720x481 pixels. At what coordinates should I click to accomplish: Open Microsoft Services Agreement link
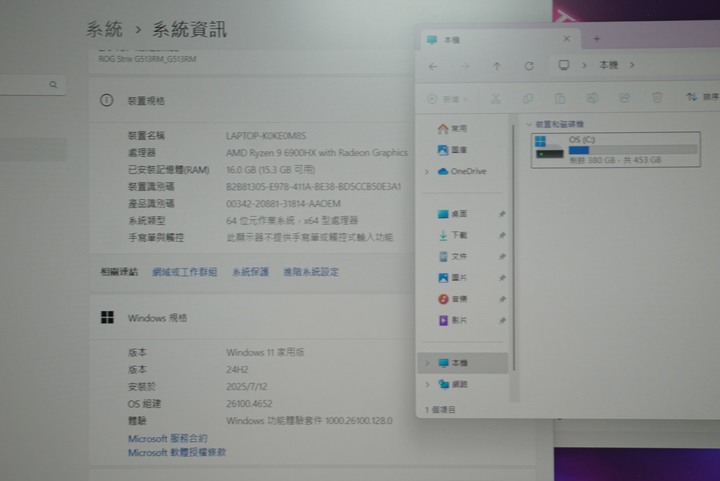(x=168, y=438)
